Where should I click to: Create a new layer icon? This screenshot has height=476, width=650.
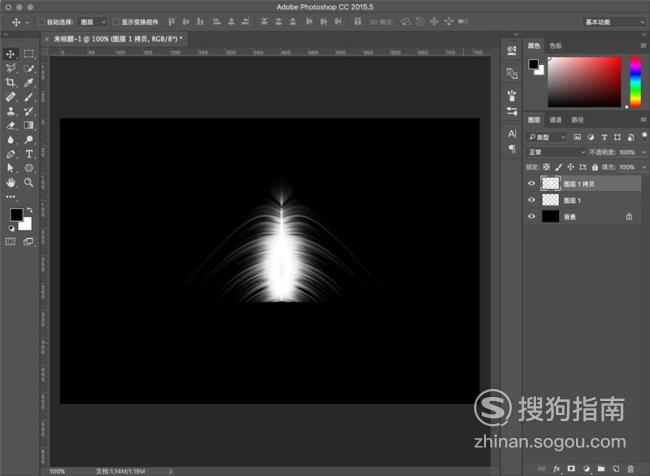tap(616, 469)
